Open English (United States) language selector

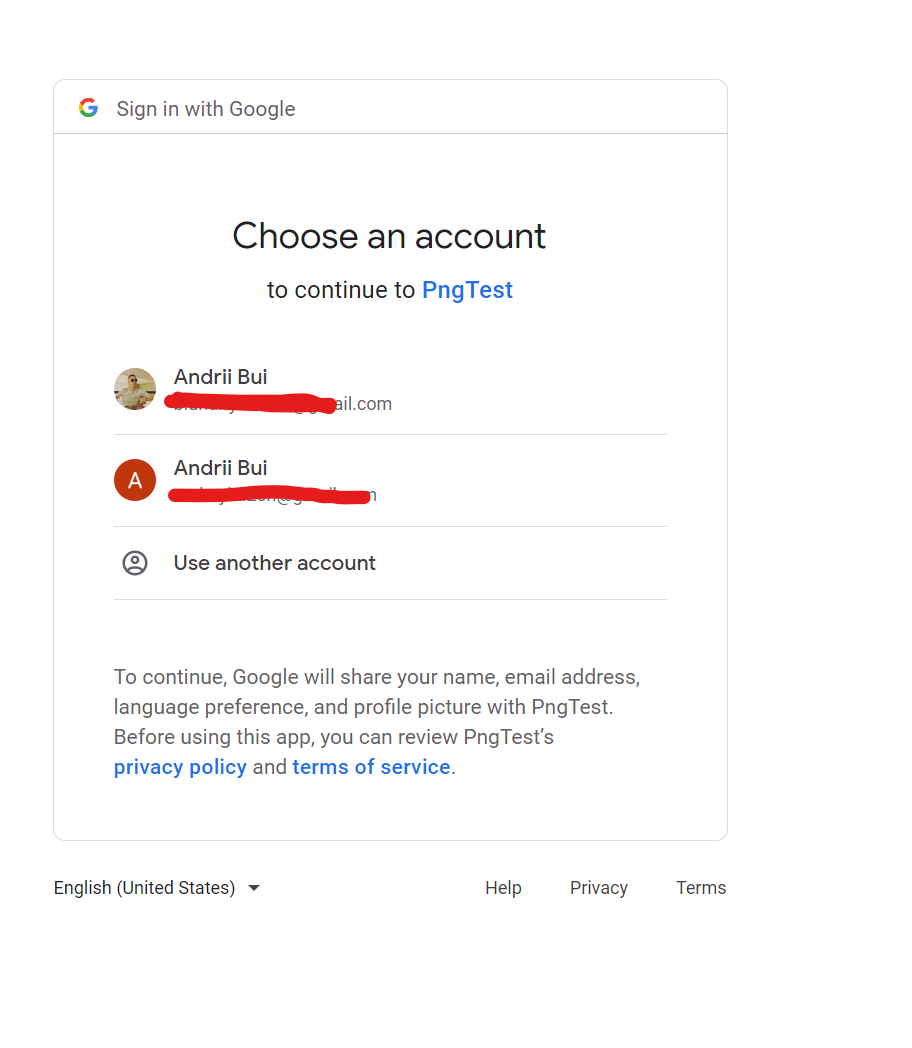pyautogui.click(x=156, y=888)
